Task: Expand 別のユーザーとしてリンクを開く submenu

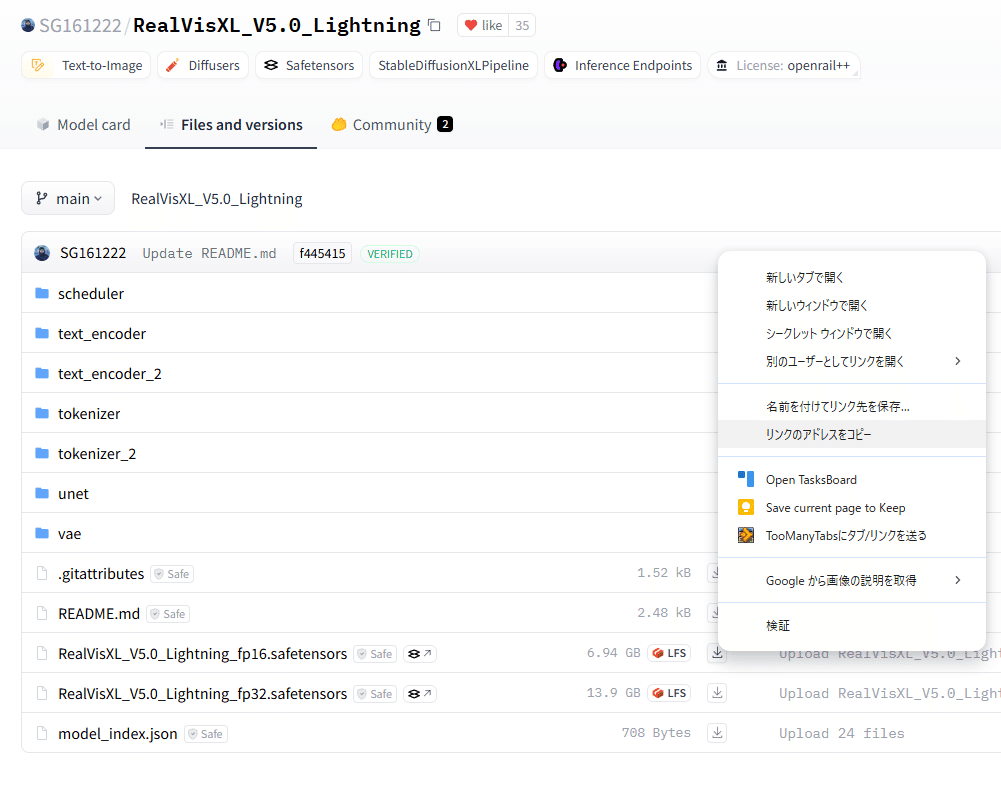Action: click(x=852, y=361)
